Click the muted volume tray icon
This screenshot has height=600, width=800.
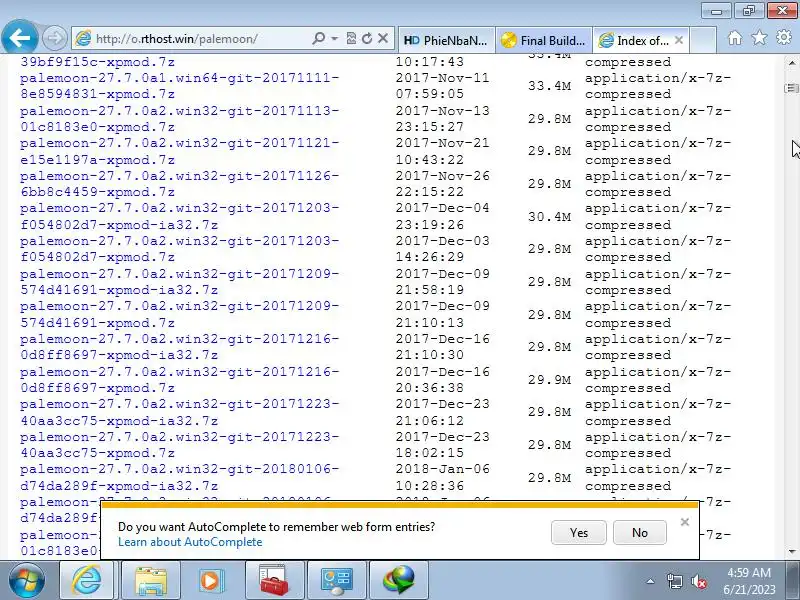coord(698,581)
